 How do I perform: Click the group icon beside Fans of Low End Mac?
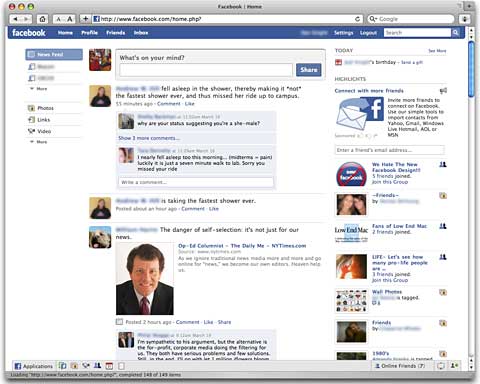point(443,226)
